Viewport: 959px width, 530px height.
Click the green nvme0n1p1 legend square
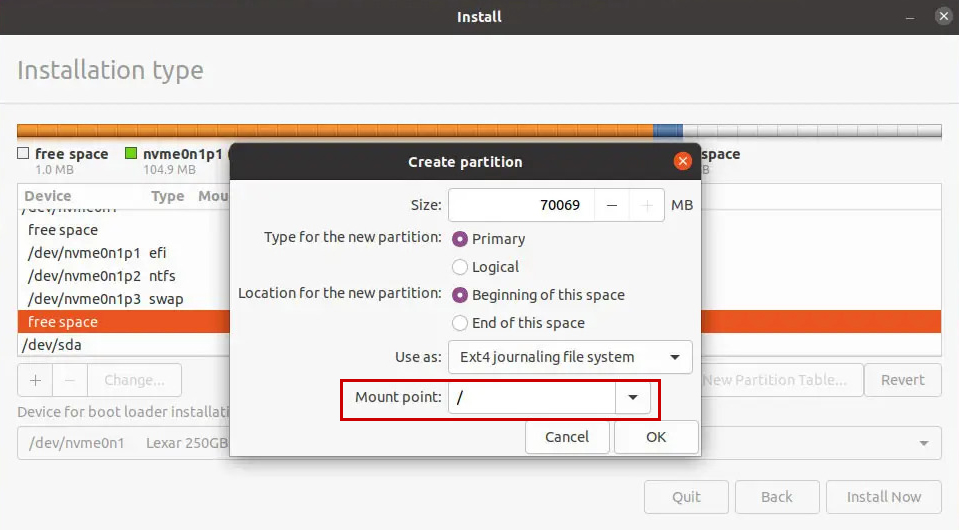pyautogui.click(x=131, y=154)
